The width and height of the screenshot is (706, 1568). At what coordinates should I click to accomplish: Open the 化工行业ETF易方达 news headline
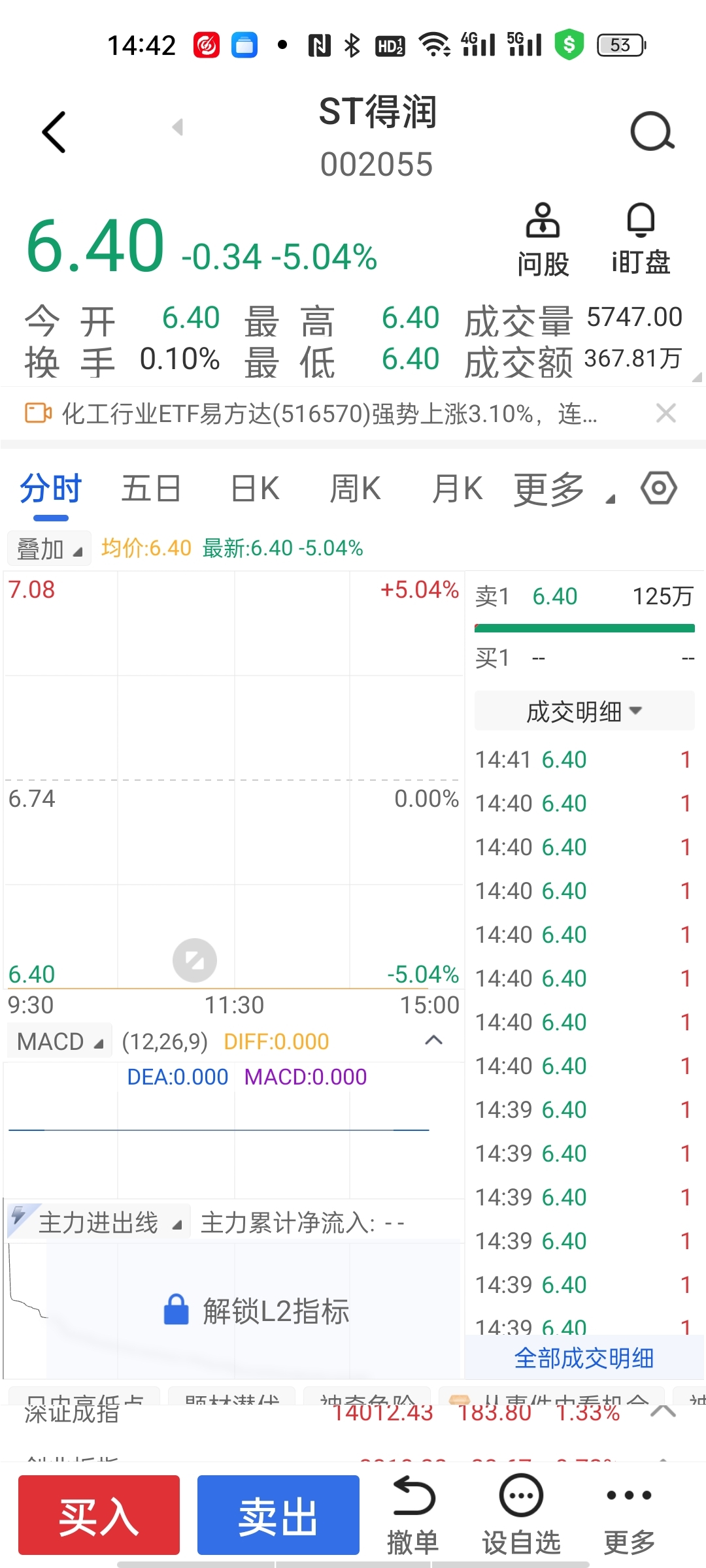click(x=329, y=414)
